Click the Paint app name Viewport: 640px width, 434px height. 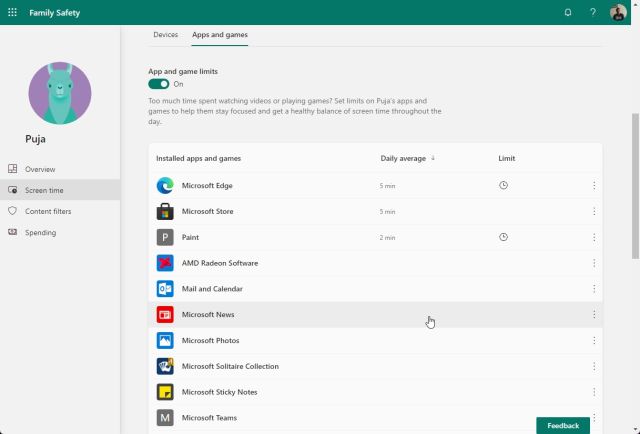pyautogui.click(x=190, y=237)
